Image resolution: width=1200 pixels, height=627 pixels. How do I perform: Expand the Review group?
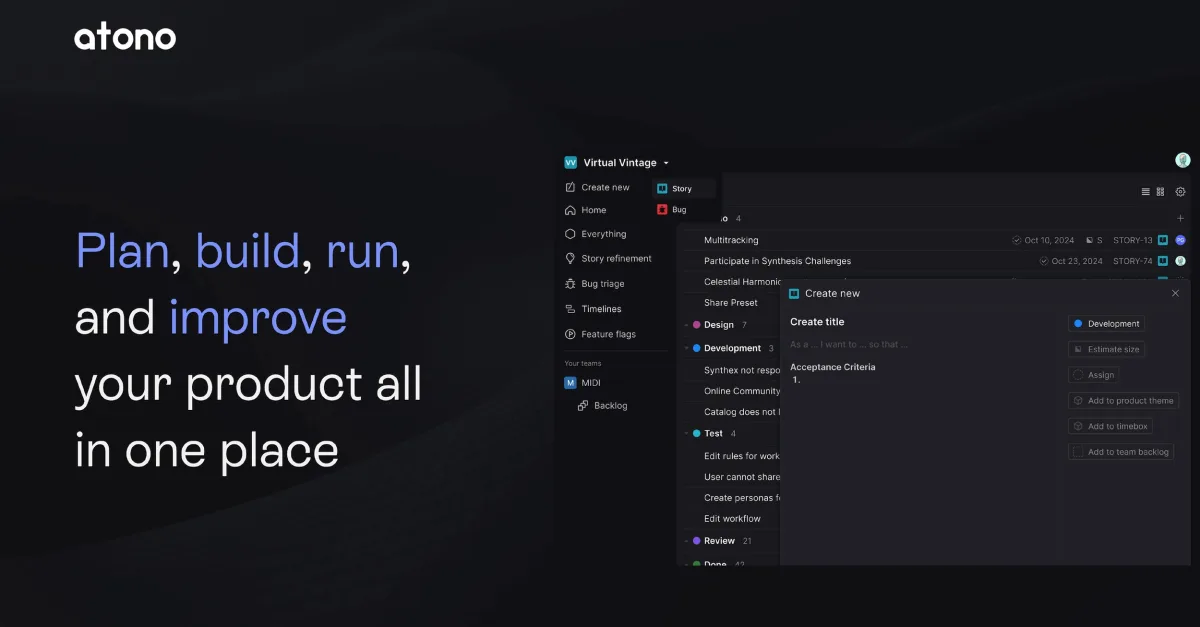click(x=686, y=541)
